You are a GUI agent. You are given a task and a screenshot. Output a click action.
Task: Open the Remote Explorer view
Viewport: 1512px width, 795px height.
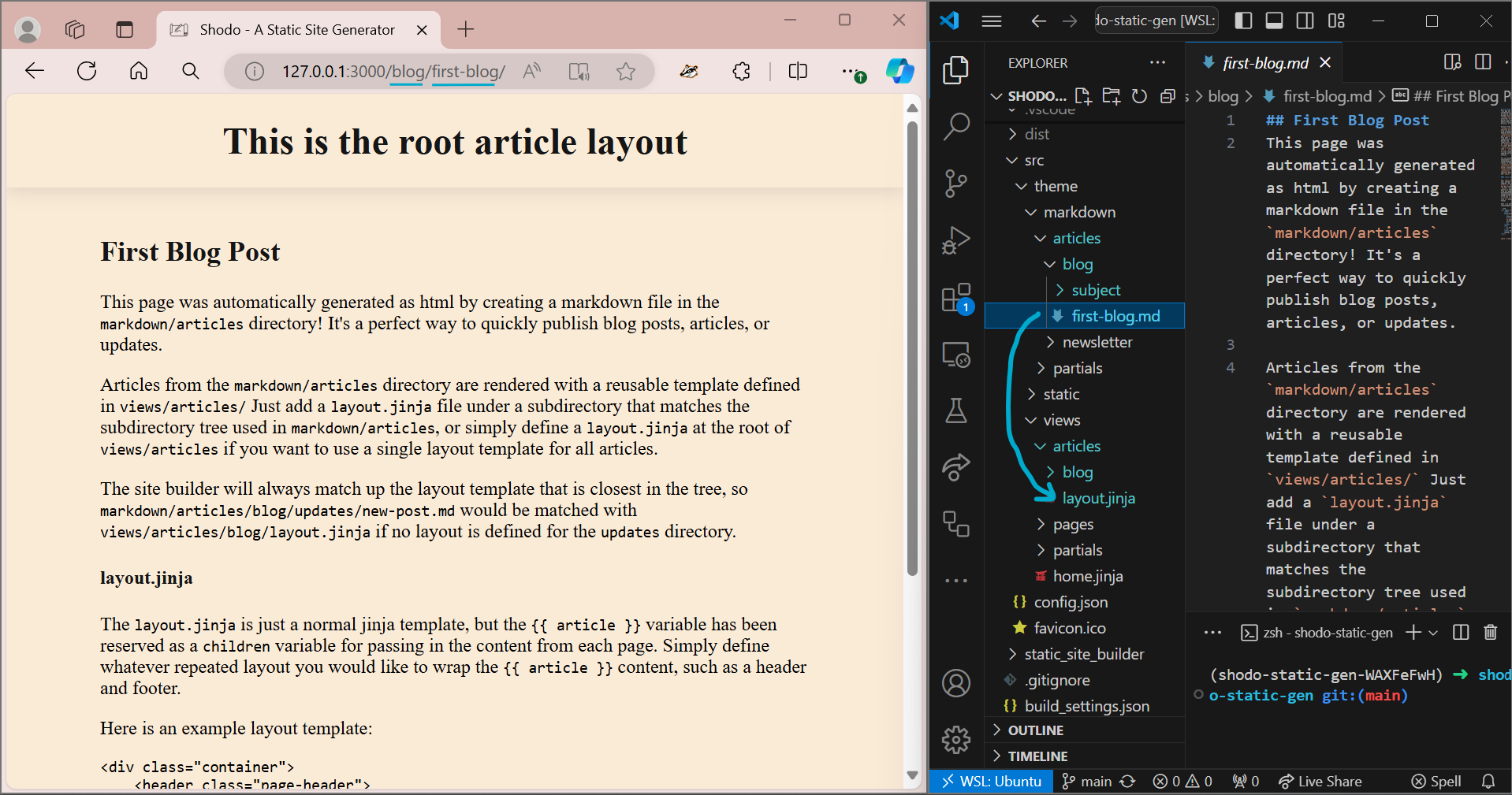click(955, 355)
